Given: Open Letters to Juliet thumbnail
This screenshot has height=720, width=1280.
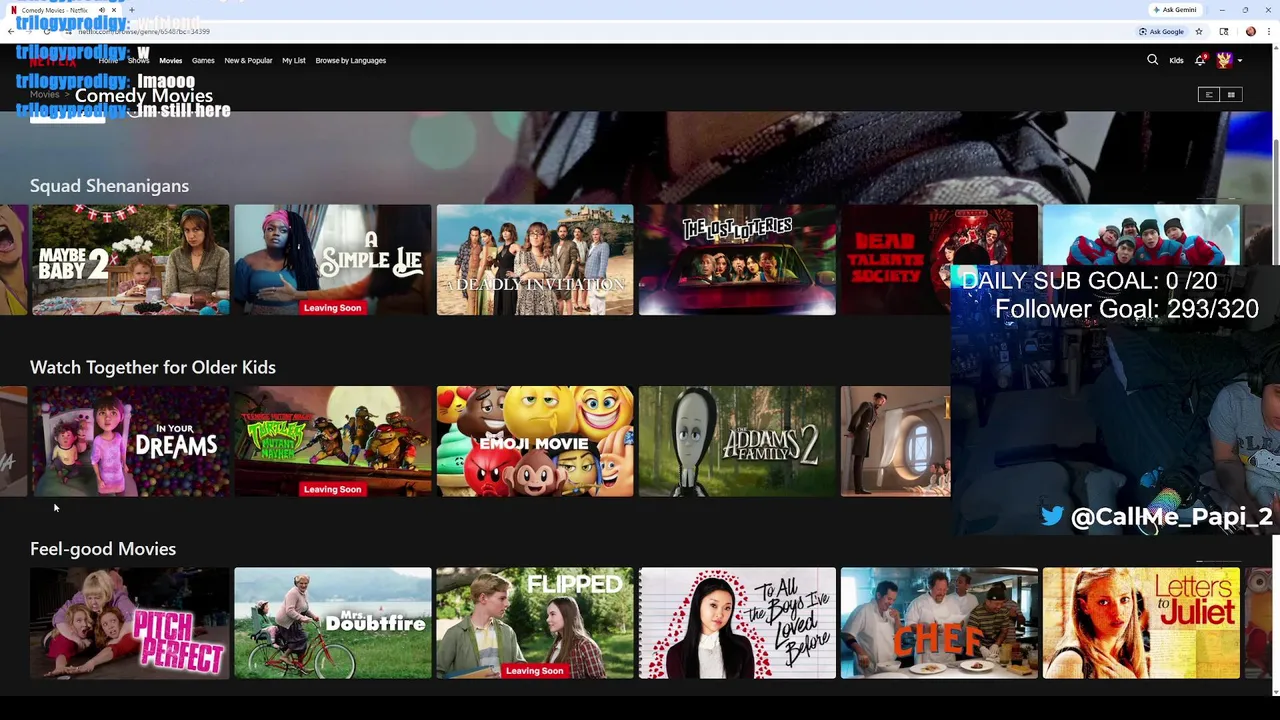Looking at the screenshot, I should point(1141,623).
